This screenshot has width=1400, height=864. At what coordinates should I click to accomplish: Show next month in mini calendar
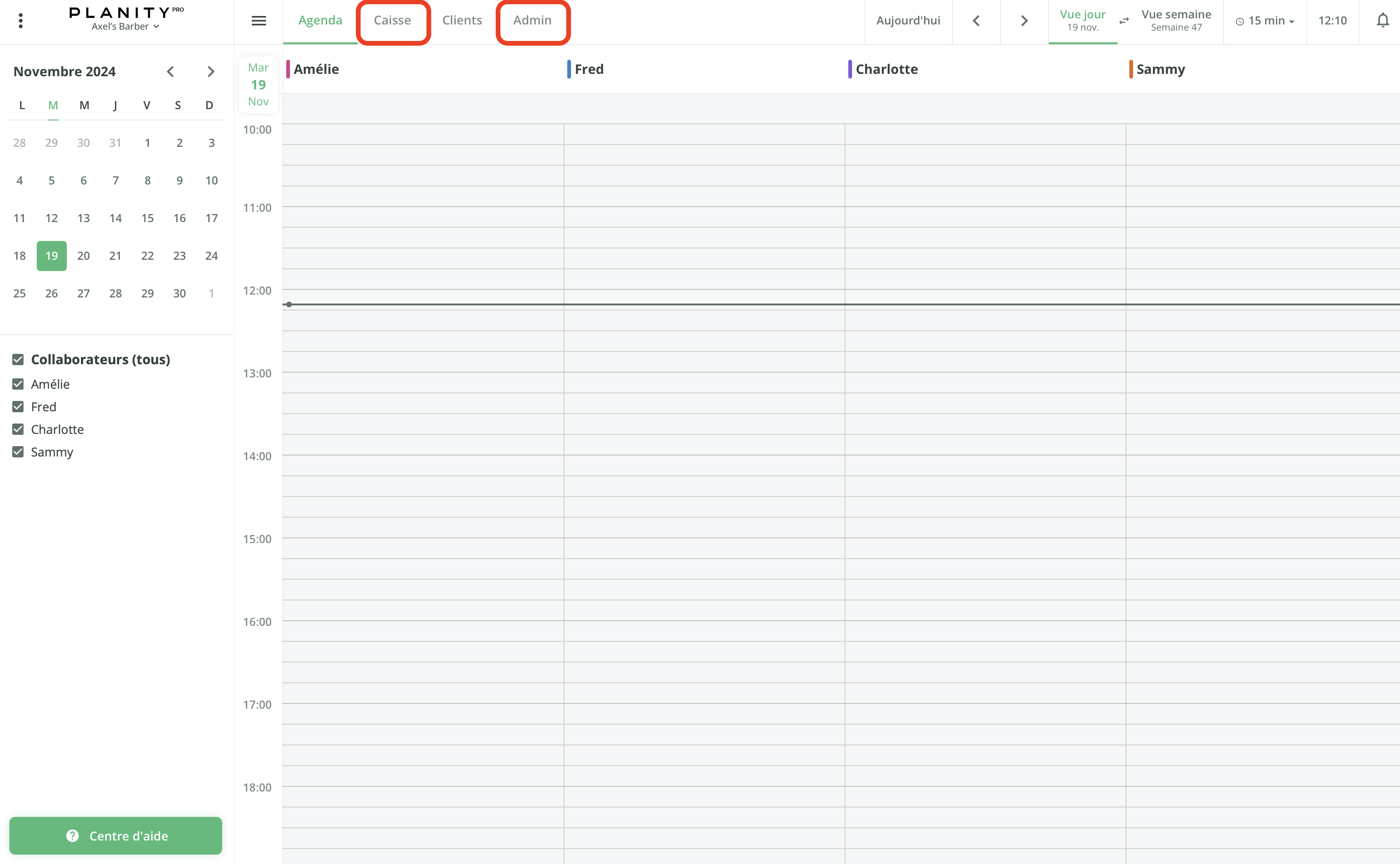click(210, 72)
